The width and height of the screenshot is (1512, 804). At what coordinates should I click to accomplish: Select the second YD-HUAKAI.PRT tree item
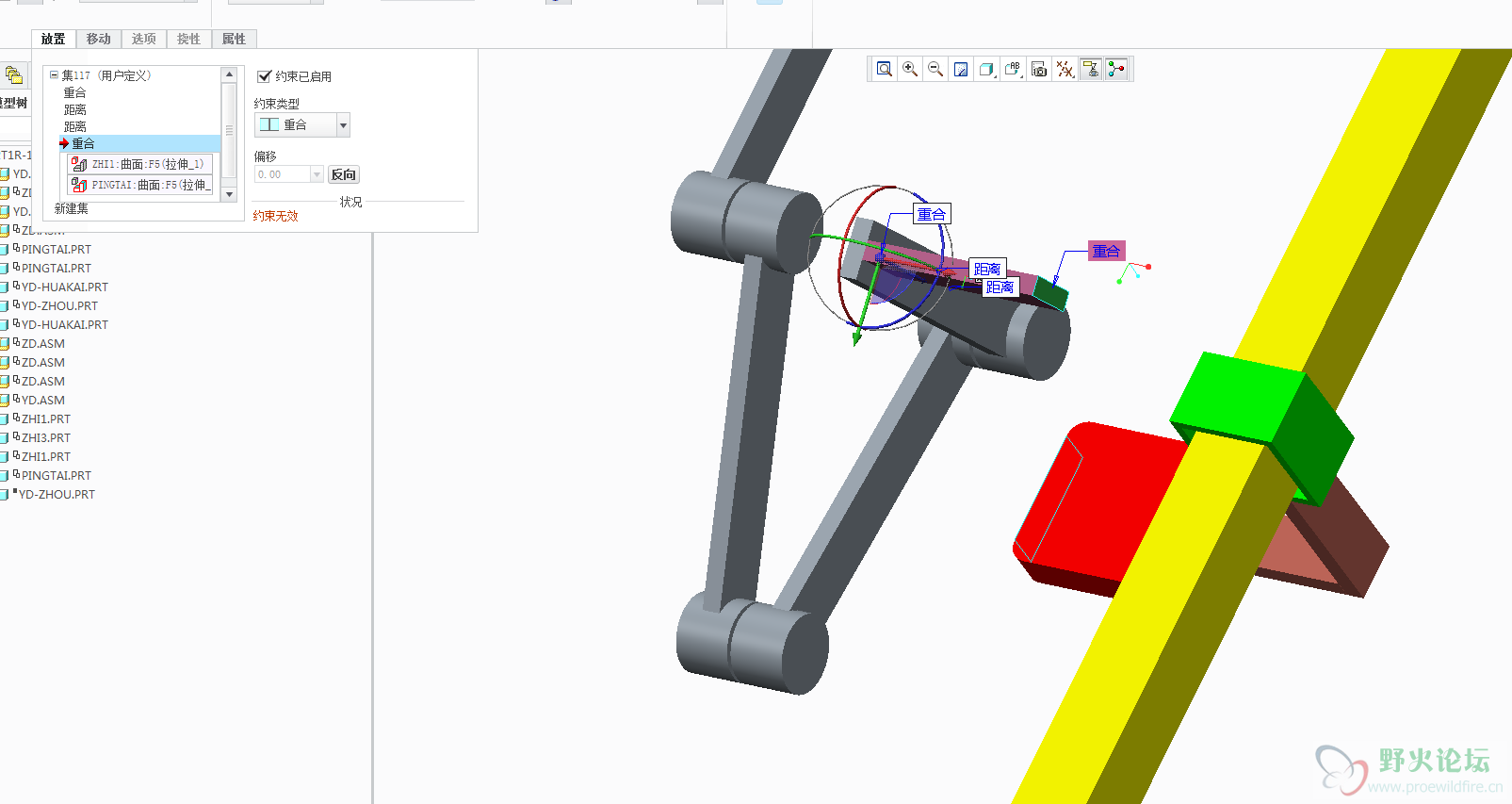click(65, 324)
